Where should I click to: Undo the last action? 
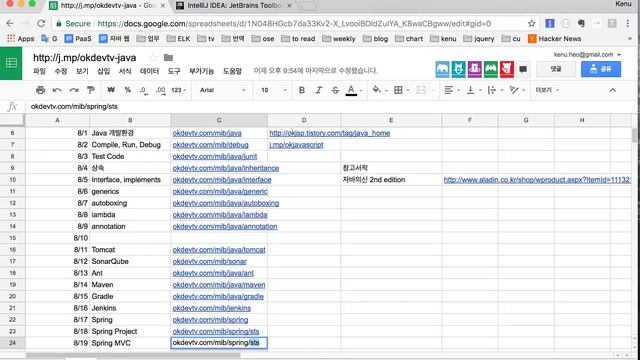[57, 90]
